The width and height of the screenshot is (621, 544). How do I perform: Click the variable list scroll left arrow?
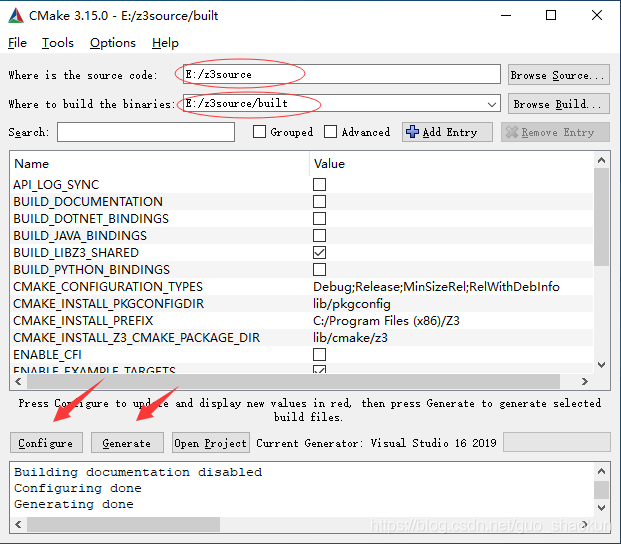click(18, 381)
